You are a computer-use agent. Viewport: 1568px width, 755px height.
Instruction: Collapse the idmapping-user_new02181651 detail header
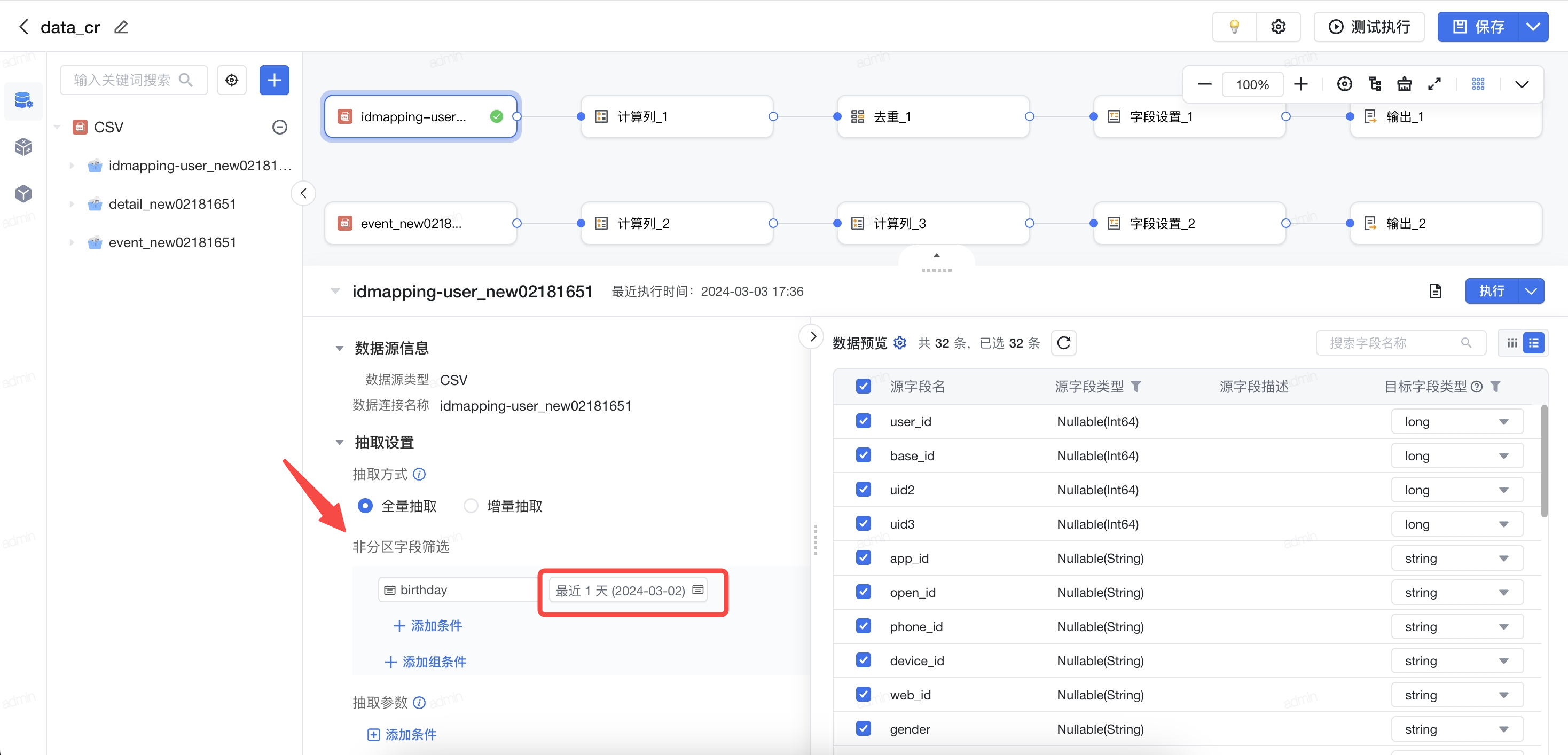click(335, 291)
